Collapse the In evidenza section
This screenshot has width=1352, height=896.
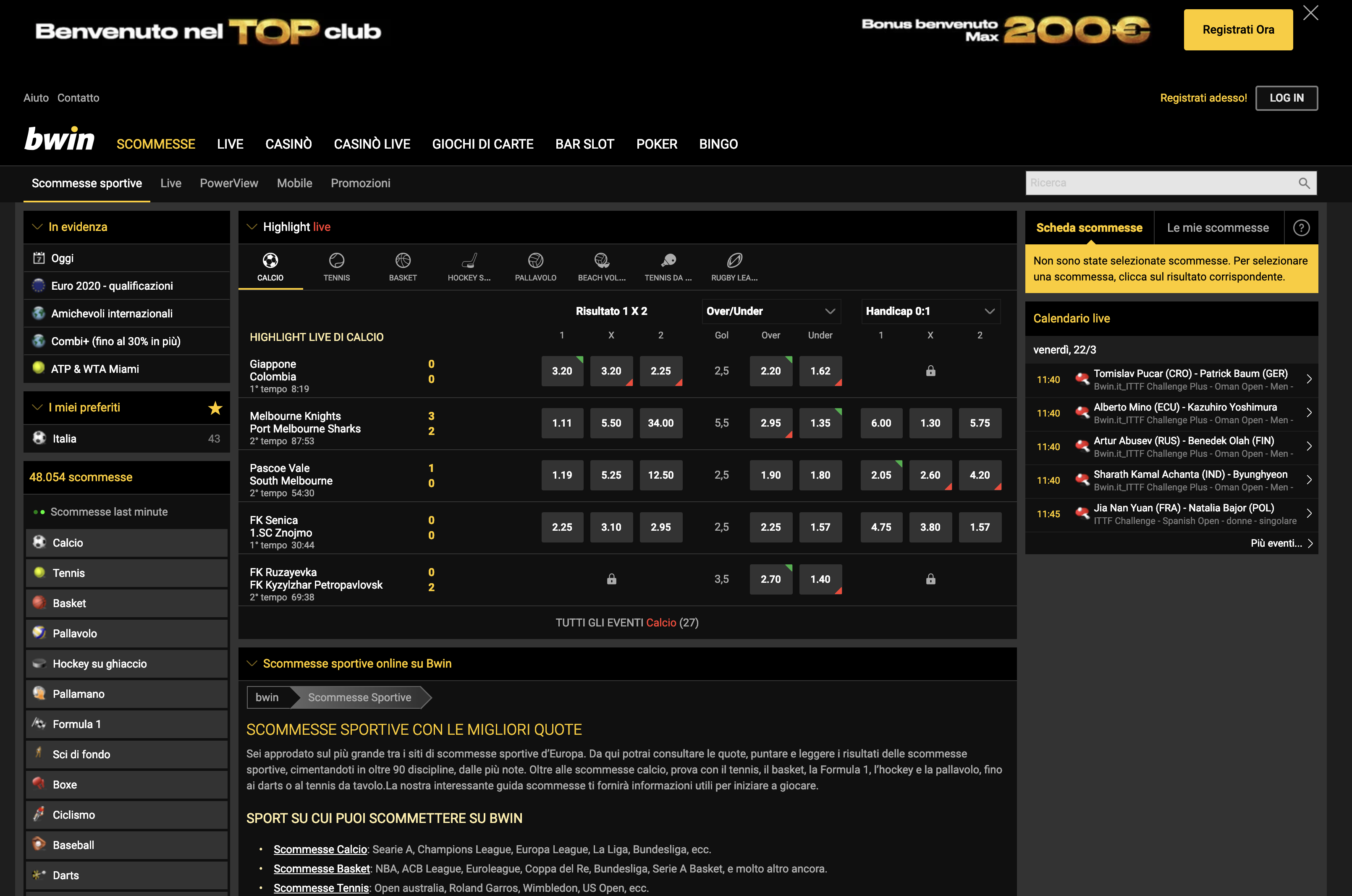[38, 226]
